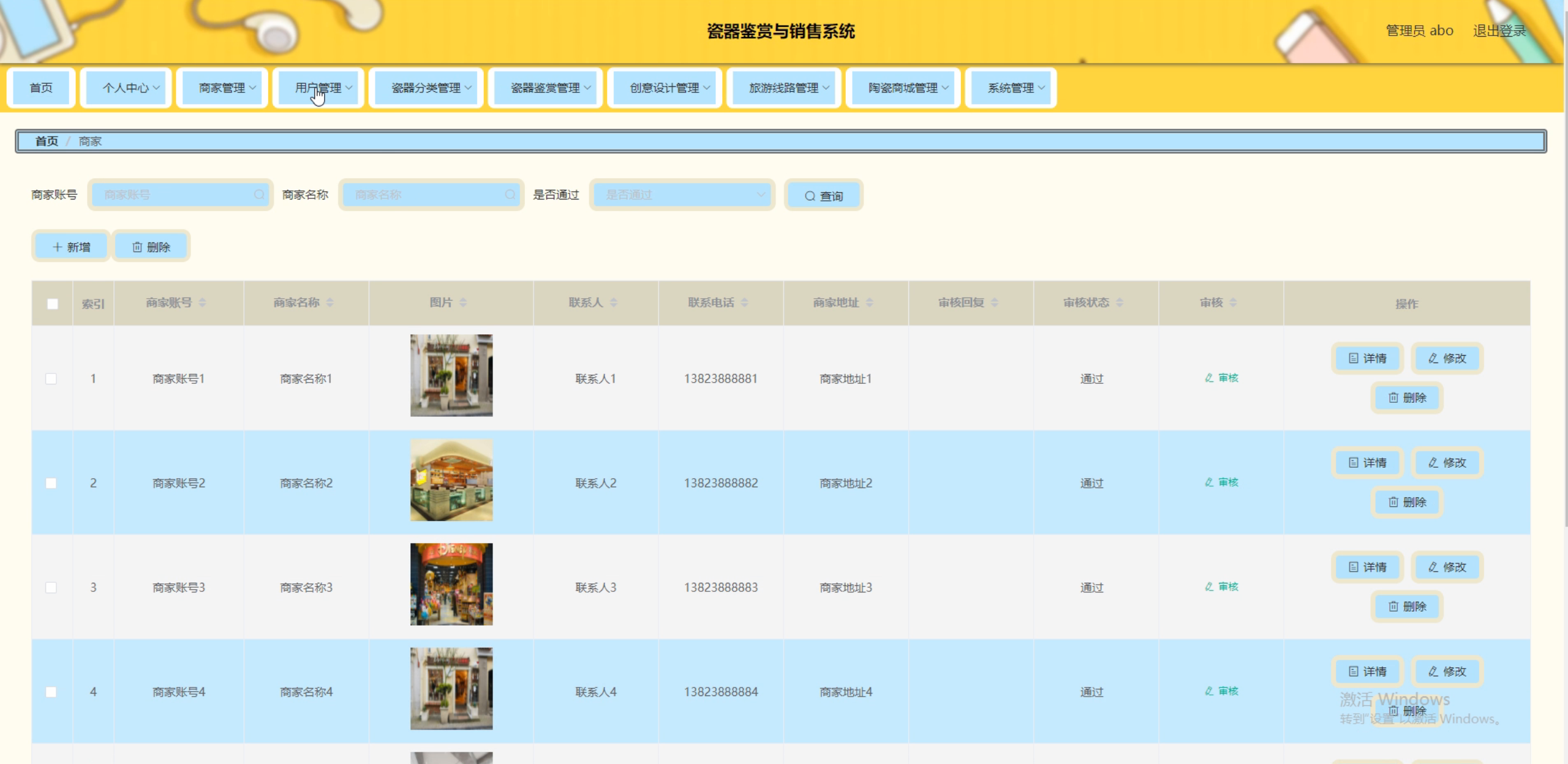Viewport: 1568px width, 764px height.
Task: Open 详情 for merchant row 3
Action: click(1367, 567)
